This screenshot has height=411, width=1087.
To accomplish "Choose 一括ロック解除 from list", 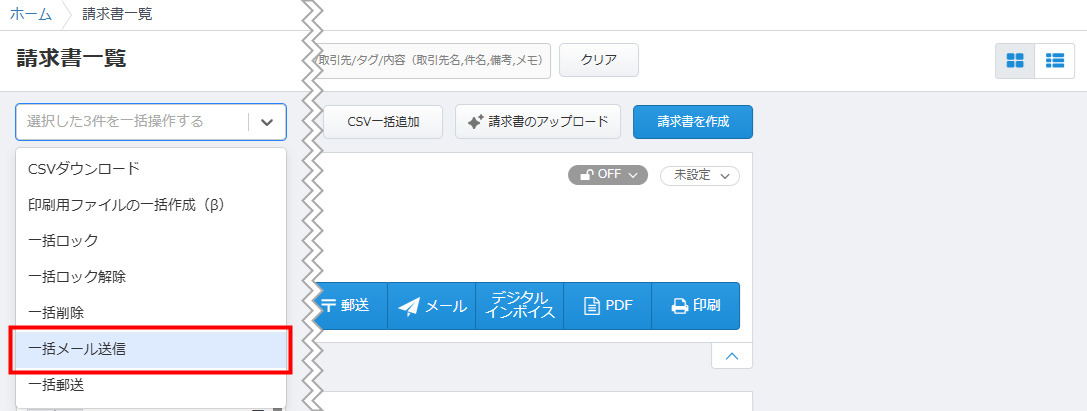I will (77, 276).
